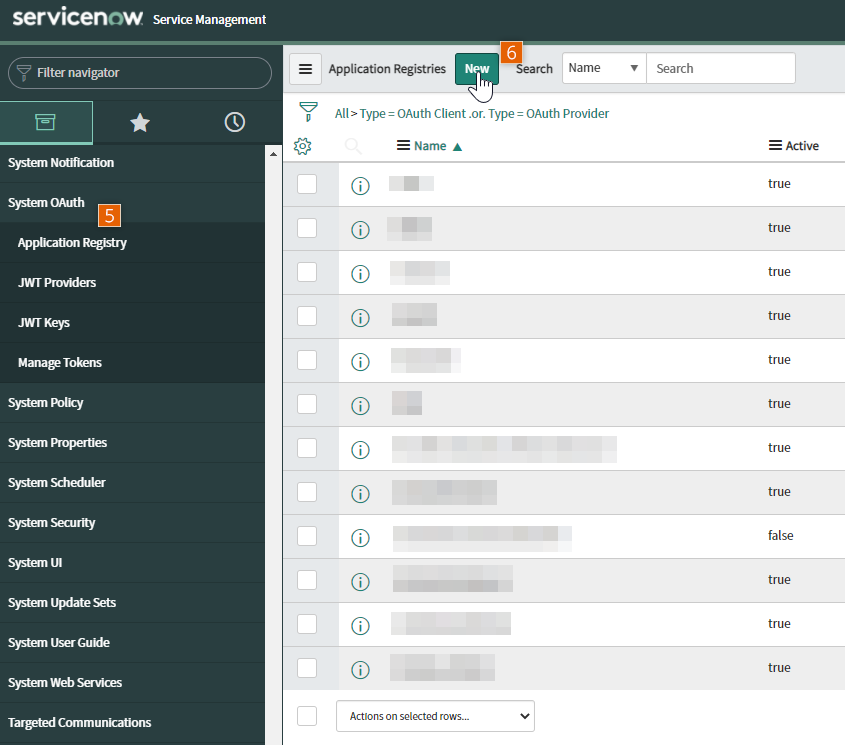Sort by the Active column header

pos(802,146)
